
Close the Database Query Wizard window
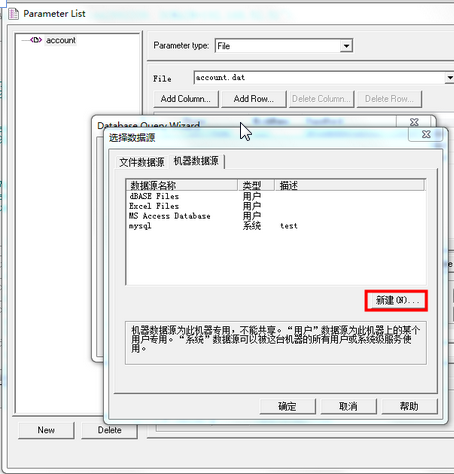[x=414, y=122]
